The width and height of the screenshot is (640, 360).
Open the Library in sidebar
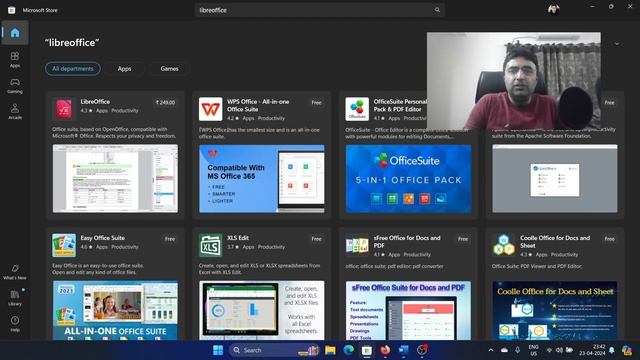tap(15, 298)
